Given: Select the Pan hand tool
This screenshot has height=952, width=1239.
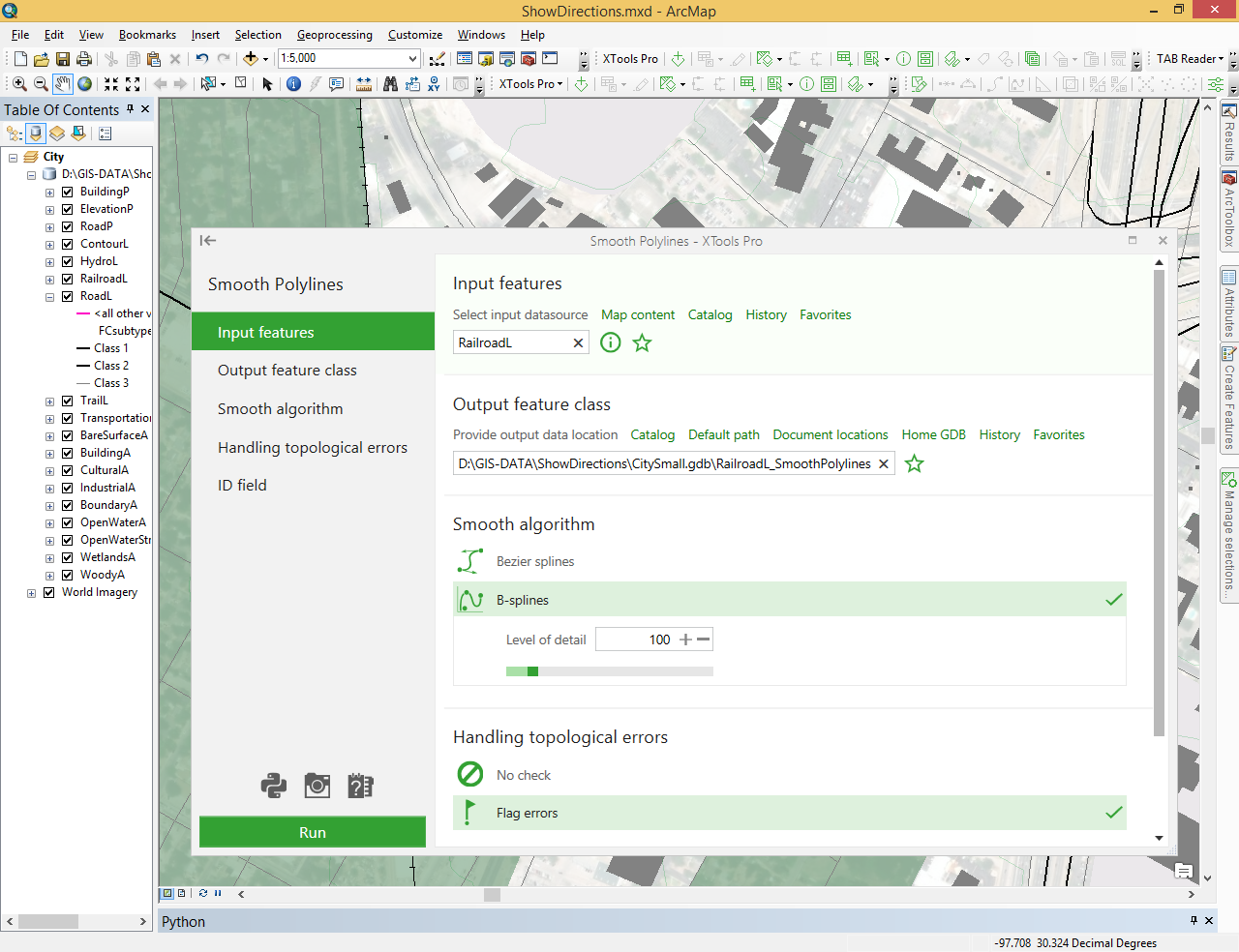Looking at the screenshot, I should (63, 84).
